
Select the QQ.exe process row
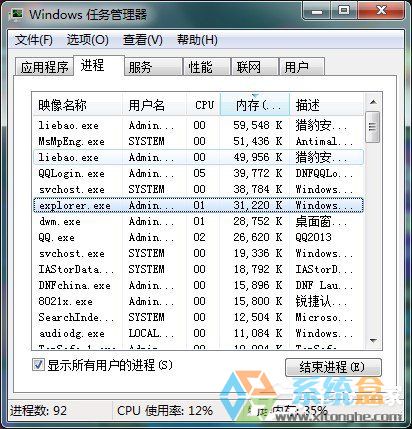(198, 237)
